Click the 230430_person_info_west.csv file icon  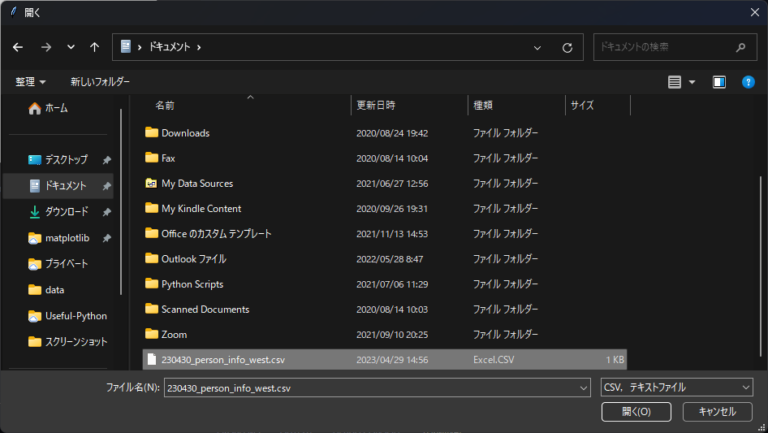[x=152, y=360]
